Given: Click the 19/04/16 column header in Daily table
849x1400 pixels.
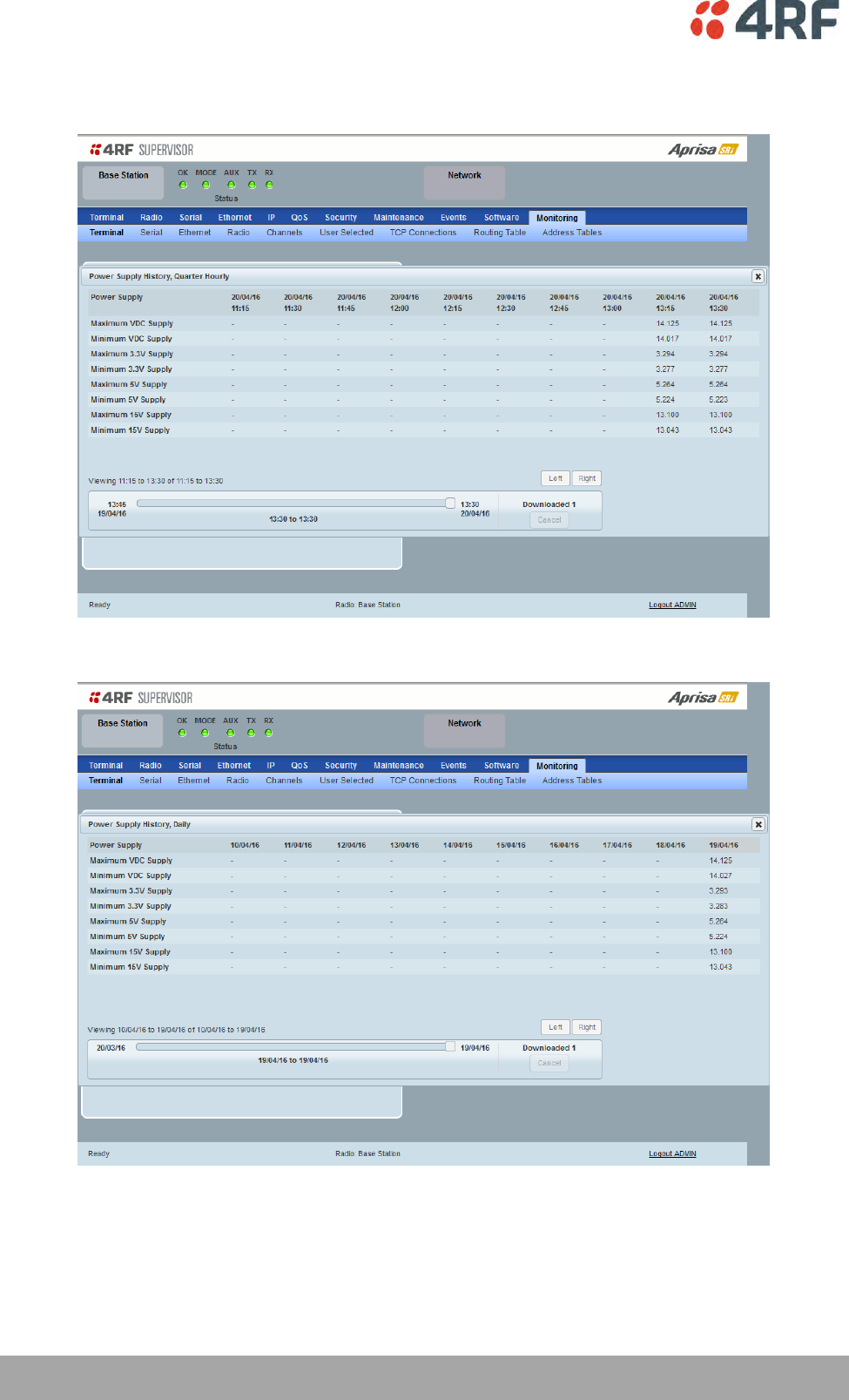Looking at the screenshot, I should click(x=724, y=845).
